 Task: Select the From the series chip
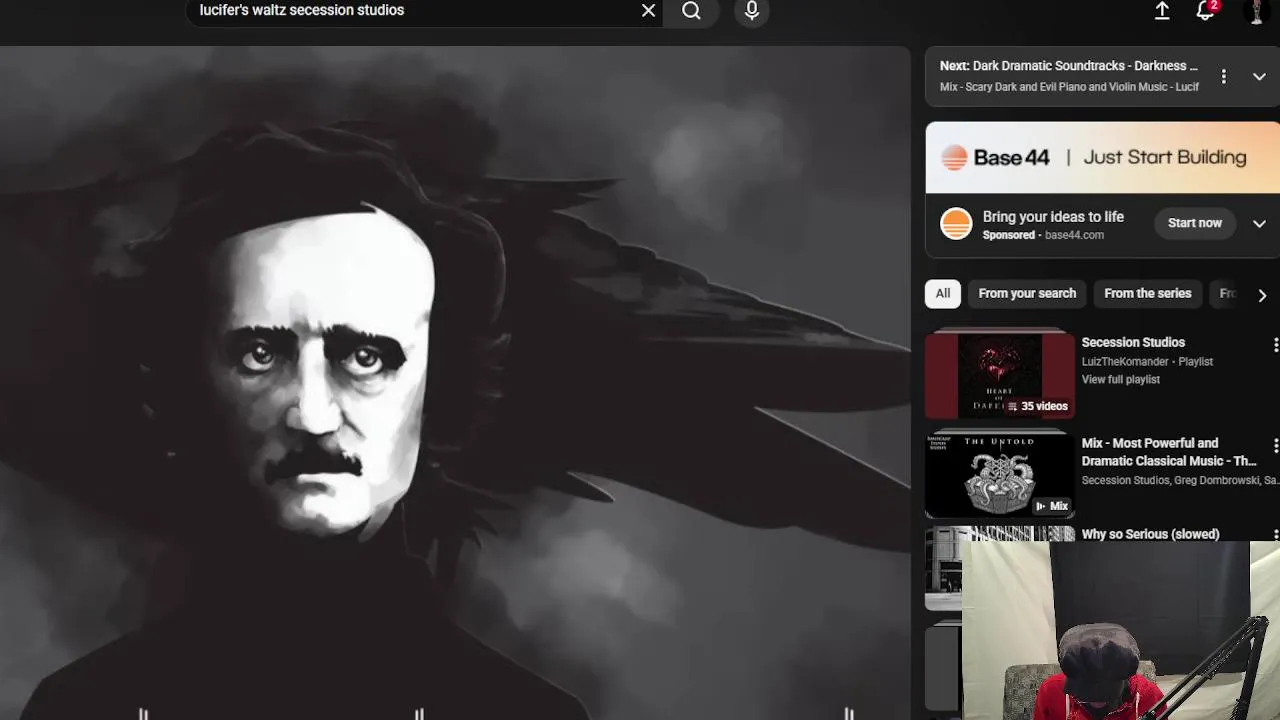point(1148,294)
